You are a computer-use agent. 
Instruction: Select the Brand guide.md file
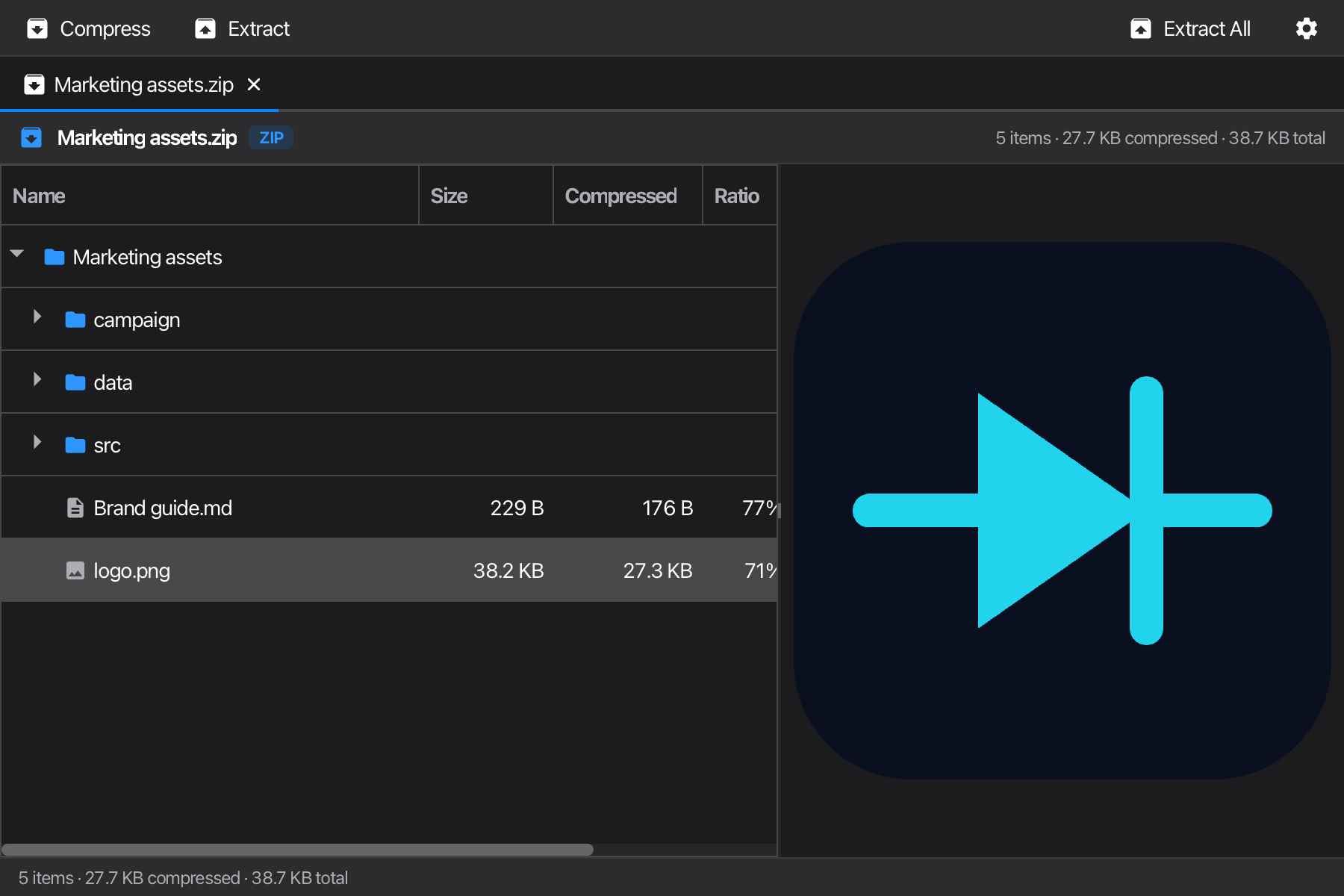pyautogui.click(x=389, y=508)
